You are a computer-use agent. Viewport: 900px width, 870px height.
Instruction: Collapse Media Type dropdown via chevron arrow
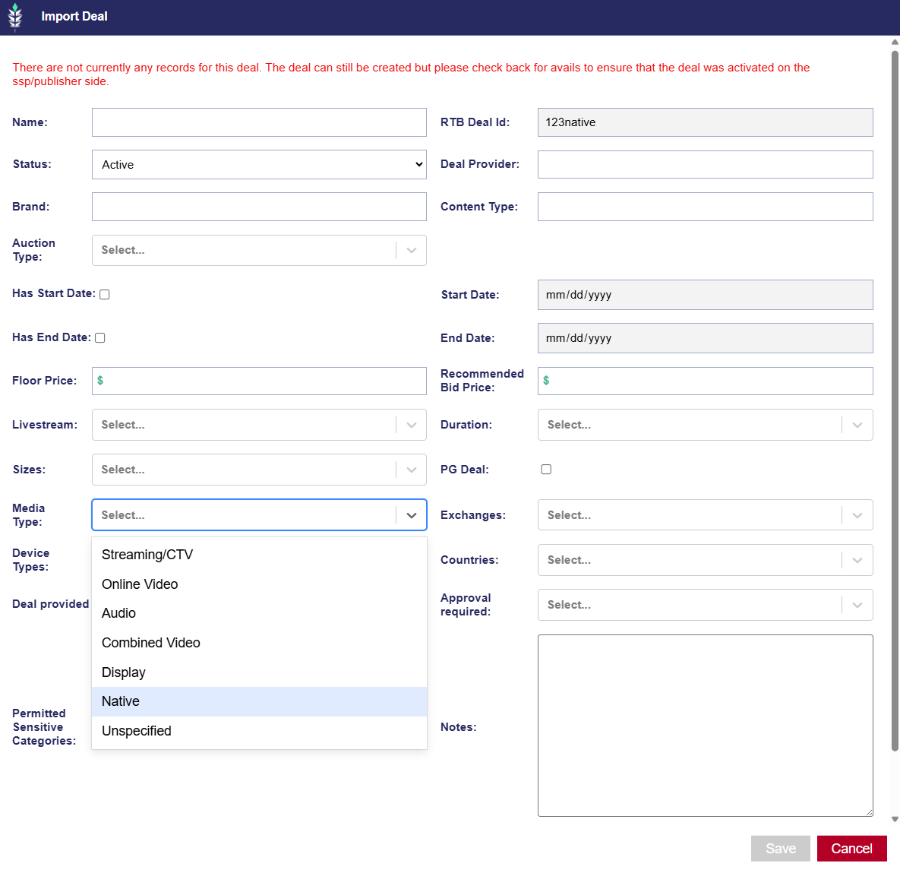point(411,515)
